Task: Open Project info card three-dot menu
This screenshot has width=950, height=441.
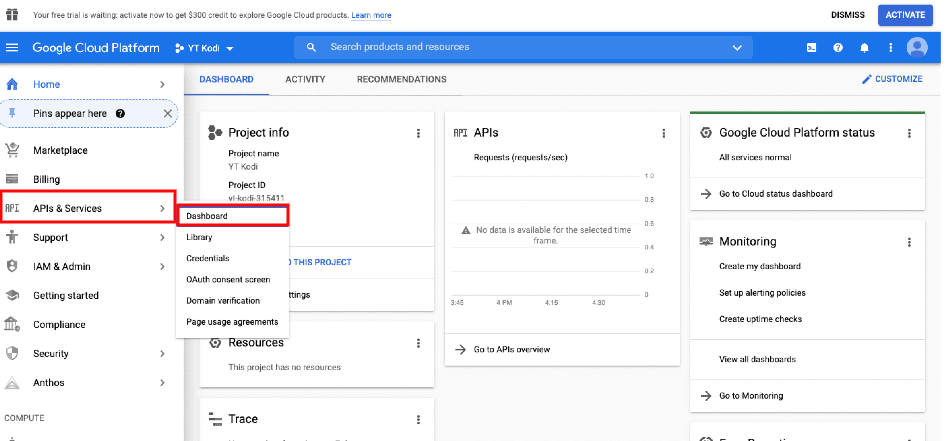Action: [x=418, y=133]
